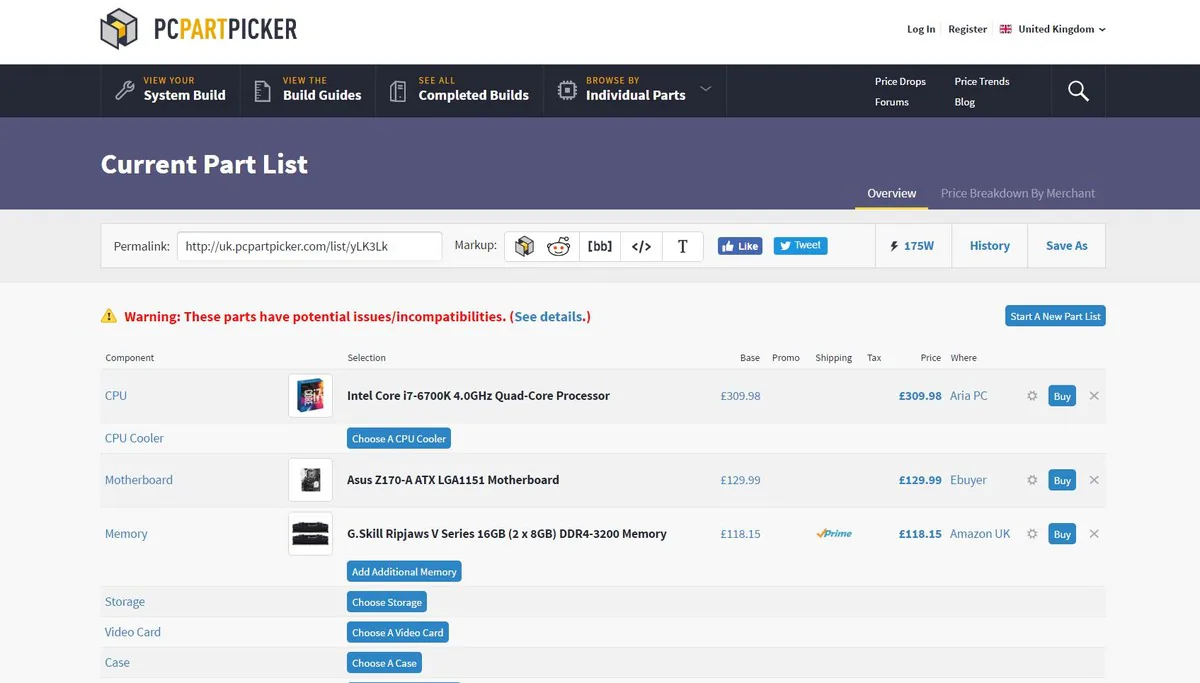Remove the G.Skill Ripjaws memory

tap(1094, 534)
